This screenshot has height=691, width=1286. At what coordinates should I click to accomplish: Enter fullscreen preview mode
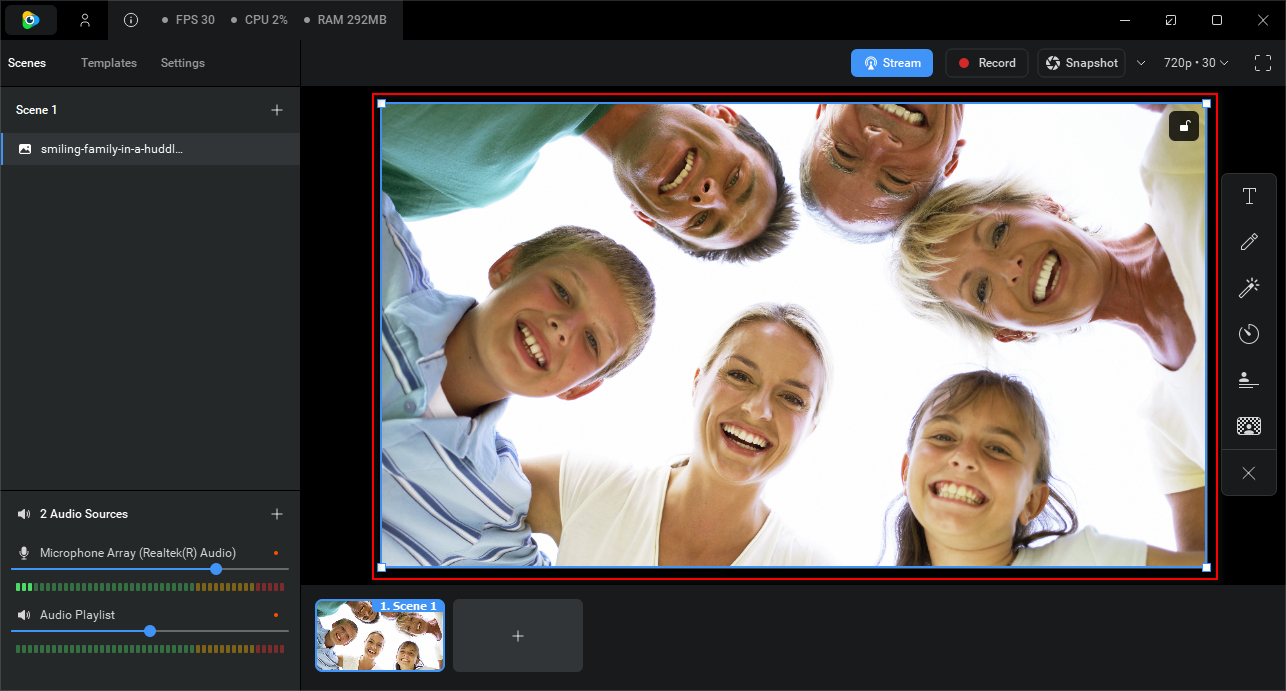1262,63
